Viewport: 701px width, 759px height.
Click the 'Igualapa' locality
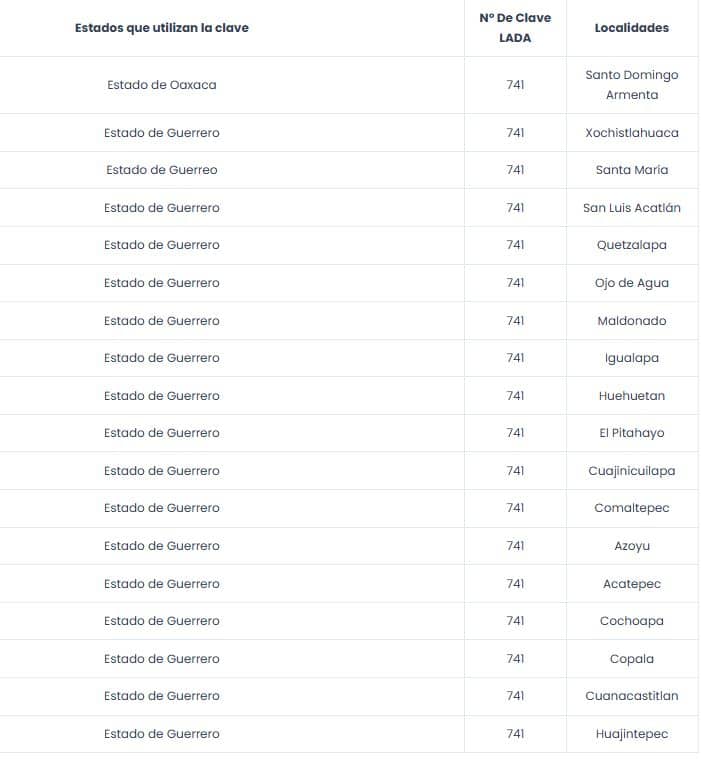[632, 358]
